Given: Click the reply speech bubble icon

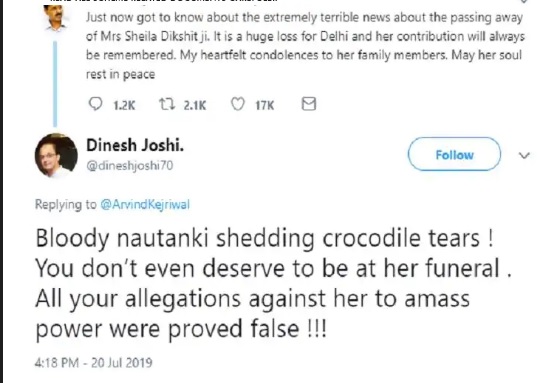Looking at the screenshot, I should click(96, 104).
